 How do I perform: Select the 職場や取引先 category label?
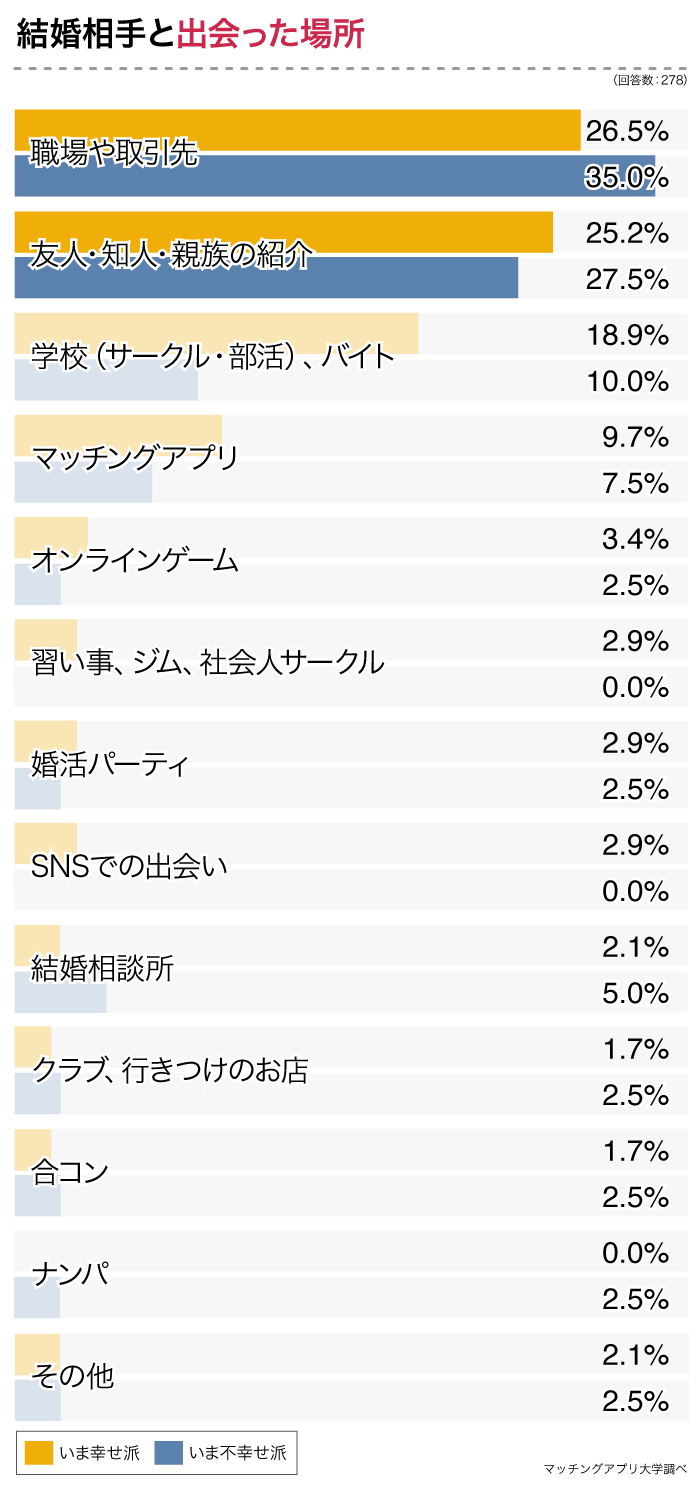tap(114, 153)
